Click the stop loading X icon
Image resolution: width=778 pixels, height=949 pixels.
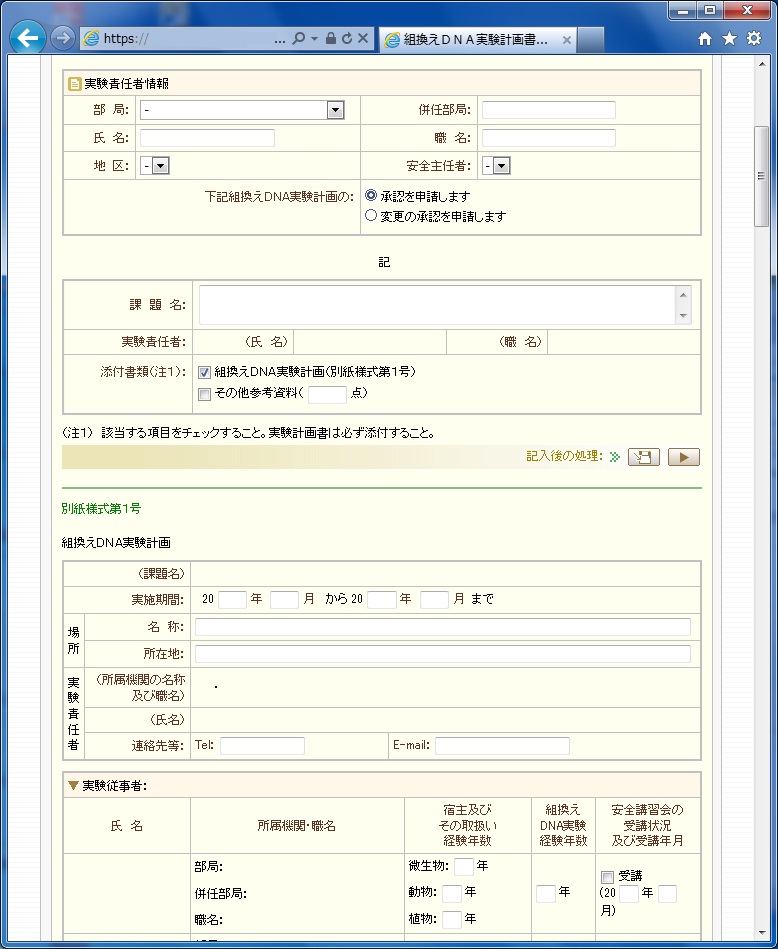[x=363, y=39]
